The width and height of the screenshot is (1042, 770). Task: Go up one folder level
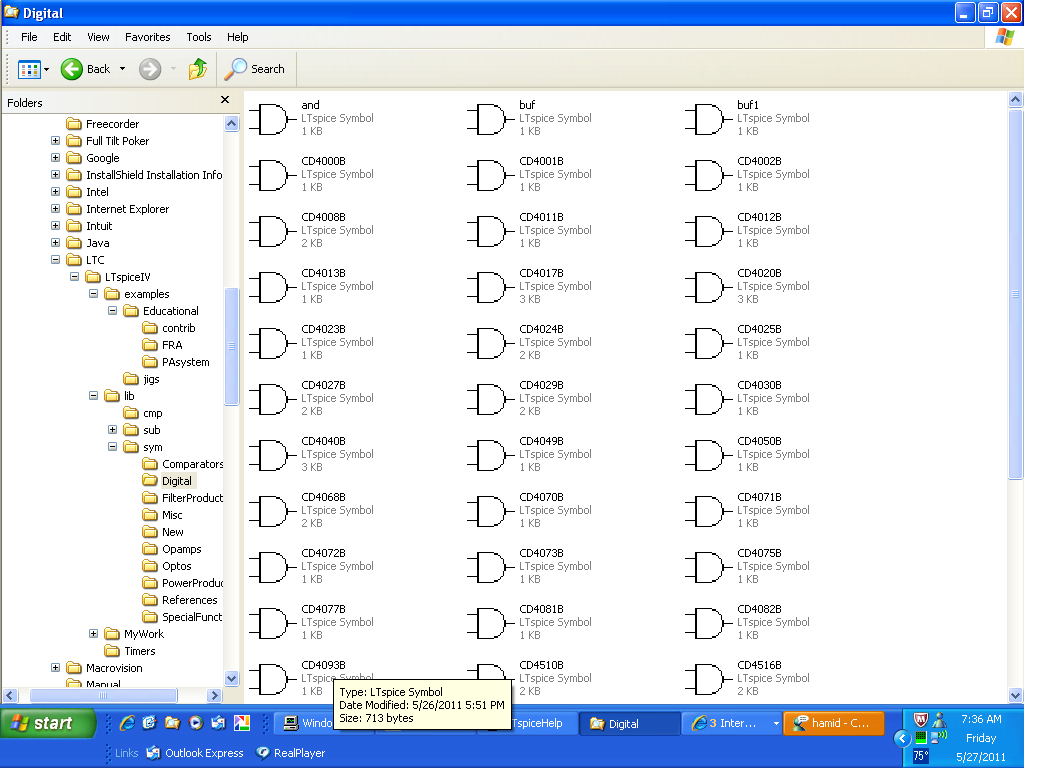197,69
